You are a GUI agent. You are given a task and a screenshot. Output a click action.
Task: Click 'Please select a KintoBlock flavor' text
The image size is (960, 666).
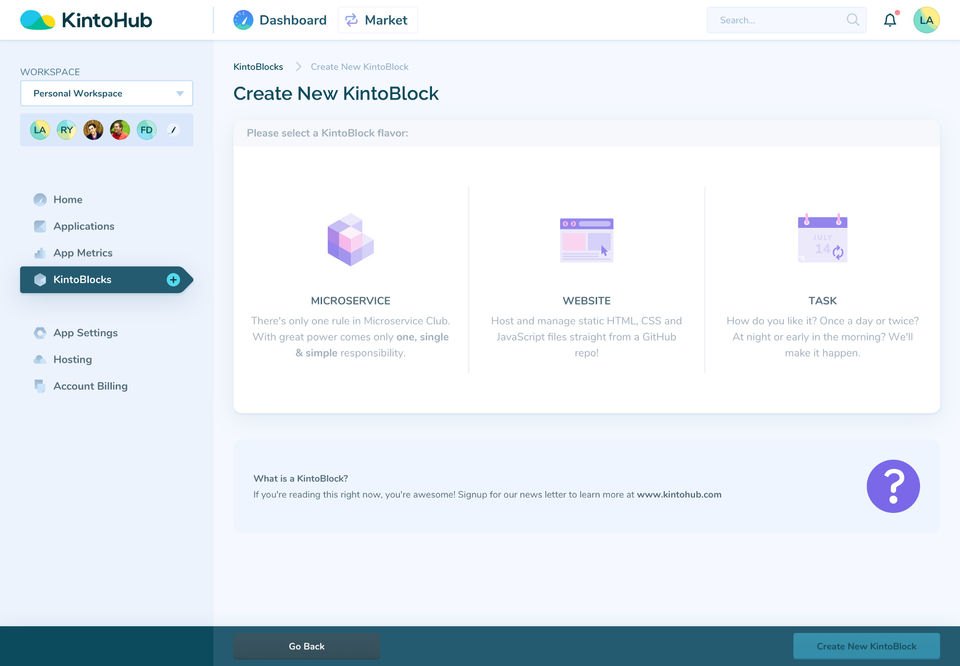[x=328, y=133]
